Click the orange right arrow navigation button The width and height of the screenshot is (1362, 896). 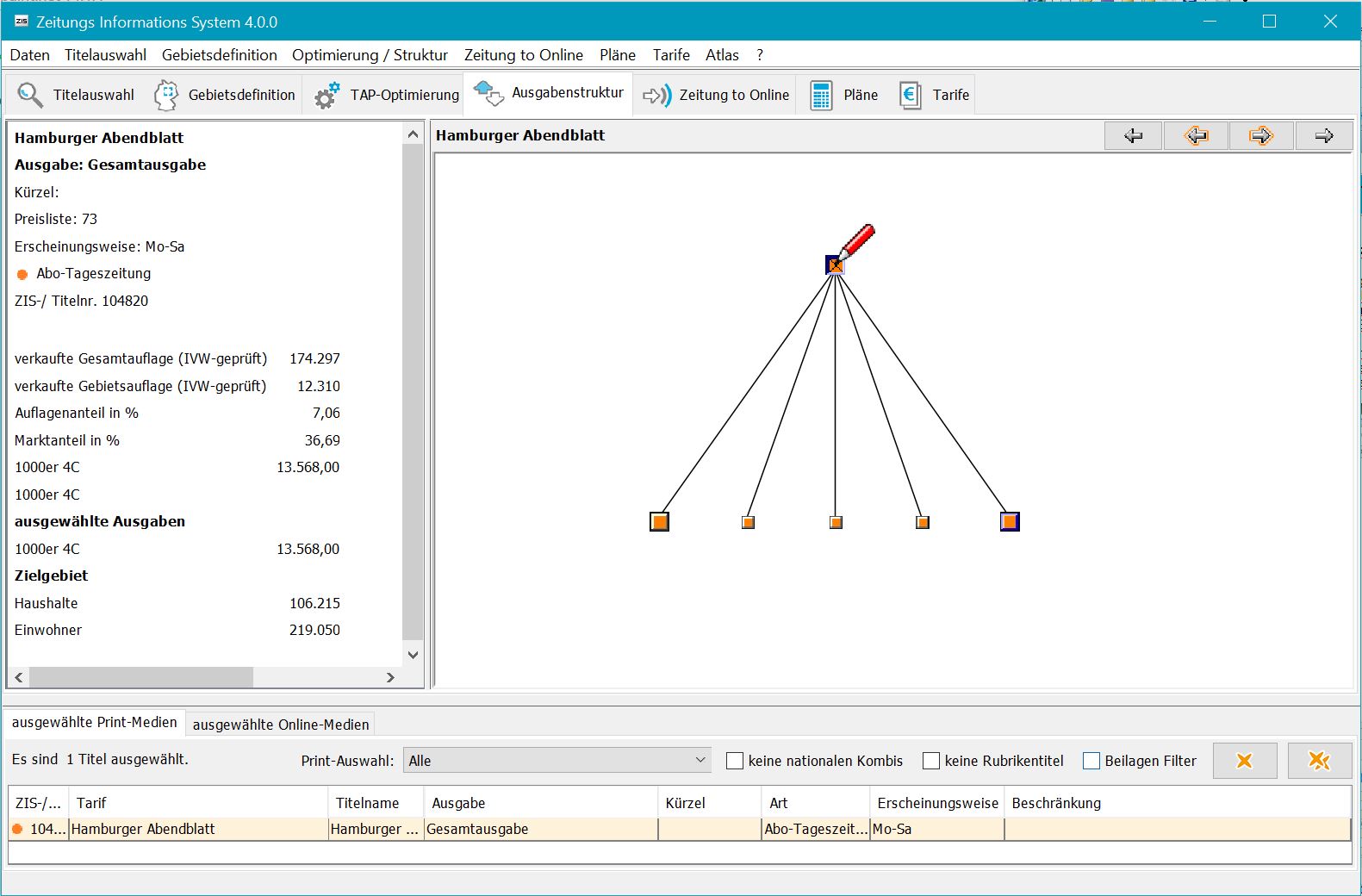(x=1261, y=135)
